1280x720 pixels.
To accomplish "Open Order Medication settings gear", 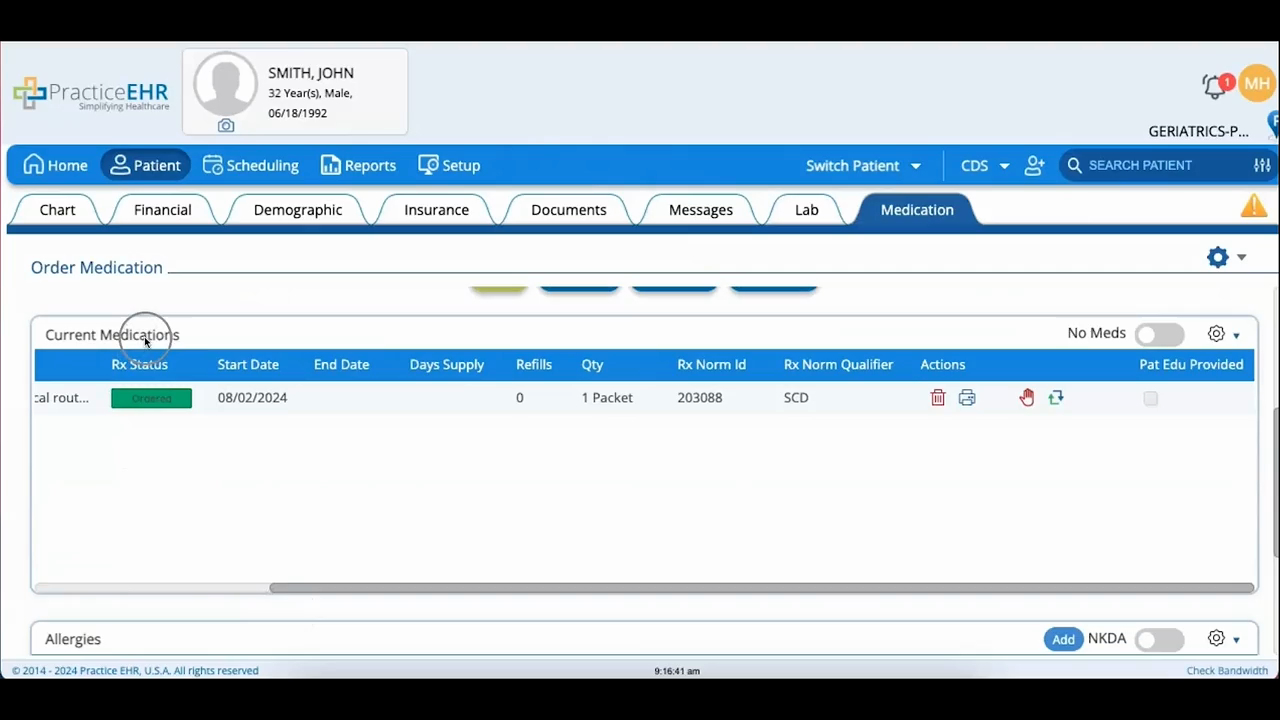I will pos(1217,257).
